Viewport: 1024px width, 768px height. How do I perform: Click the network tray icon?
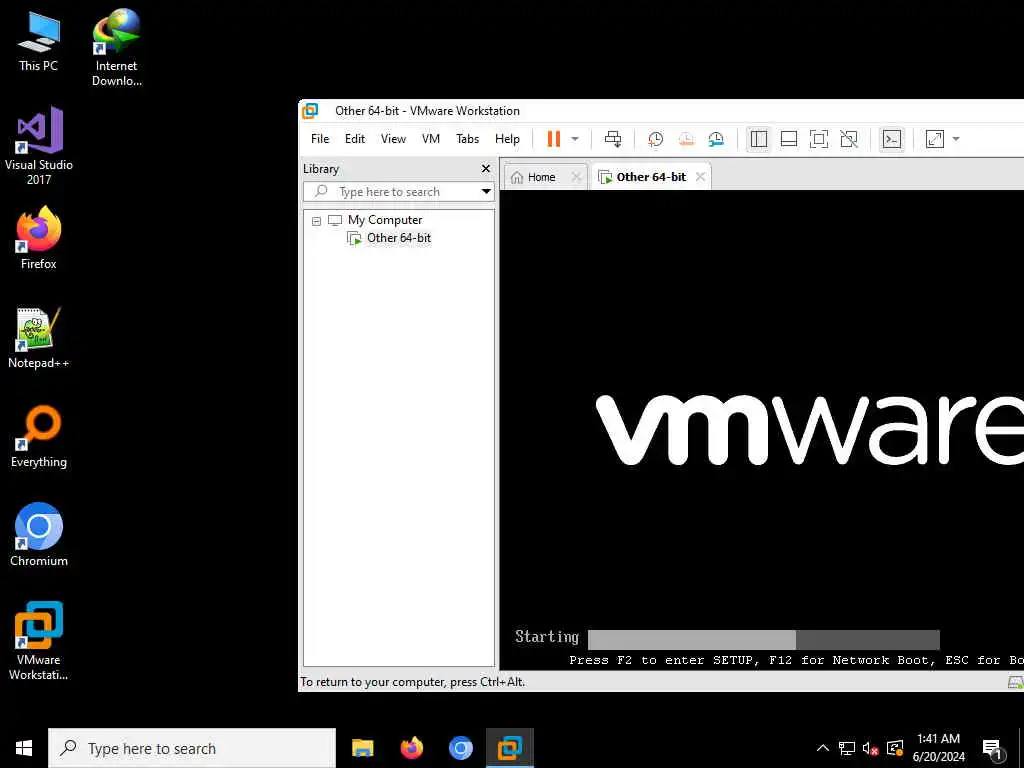847,748
